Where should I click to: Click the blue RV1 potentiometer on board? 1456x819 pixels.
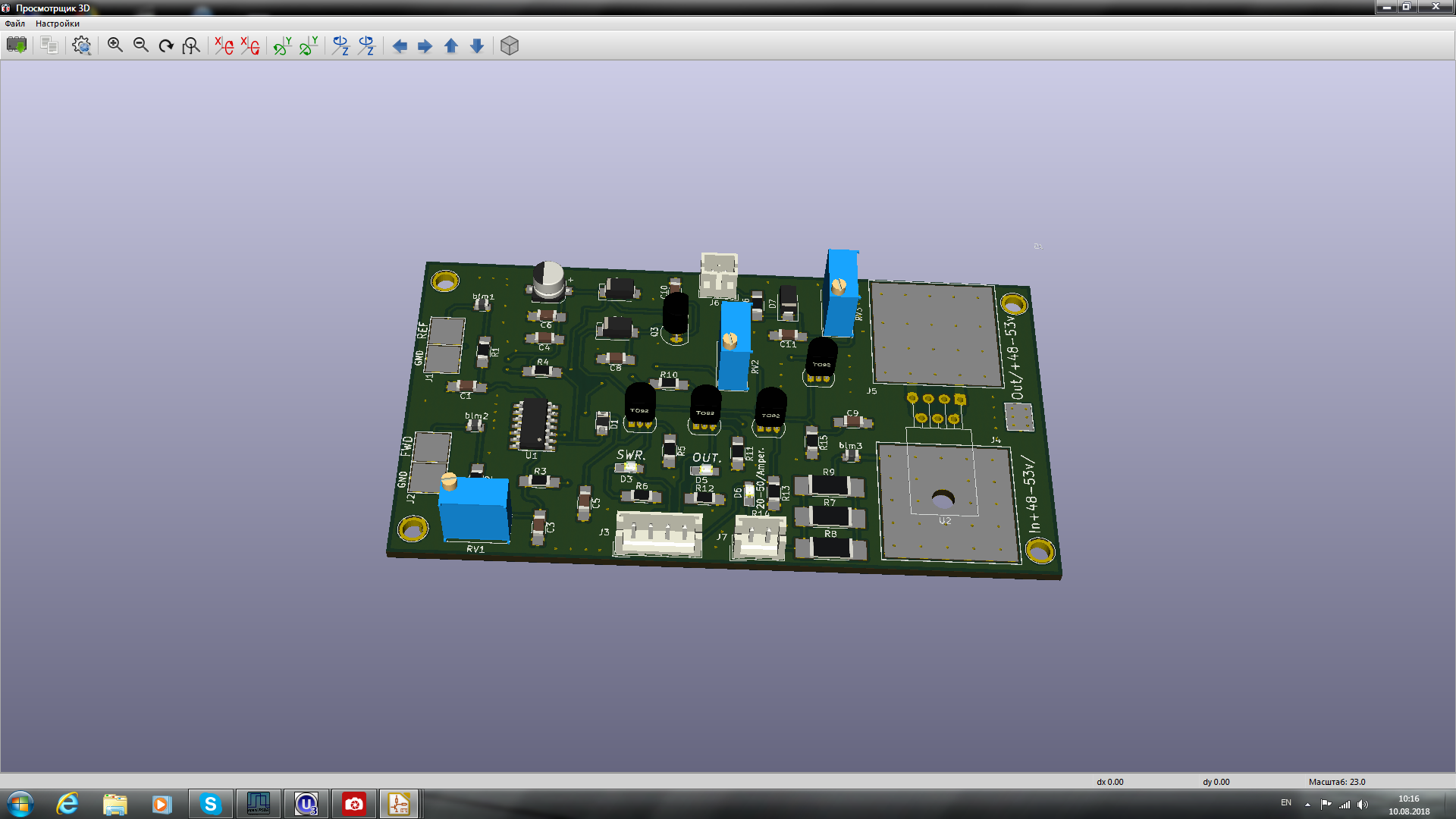click(x=474, y=510)
